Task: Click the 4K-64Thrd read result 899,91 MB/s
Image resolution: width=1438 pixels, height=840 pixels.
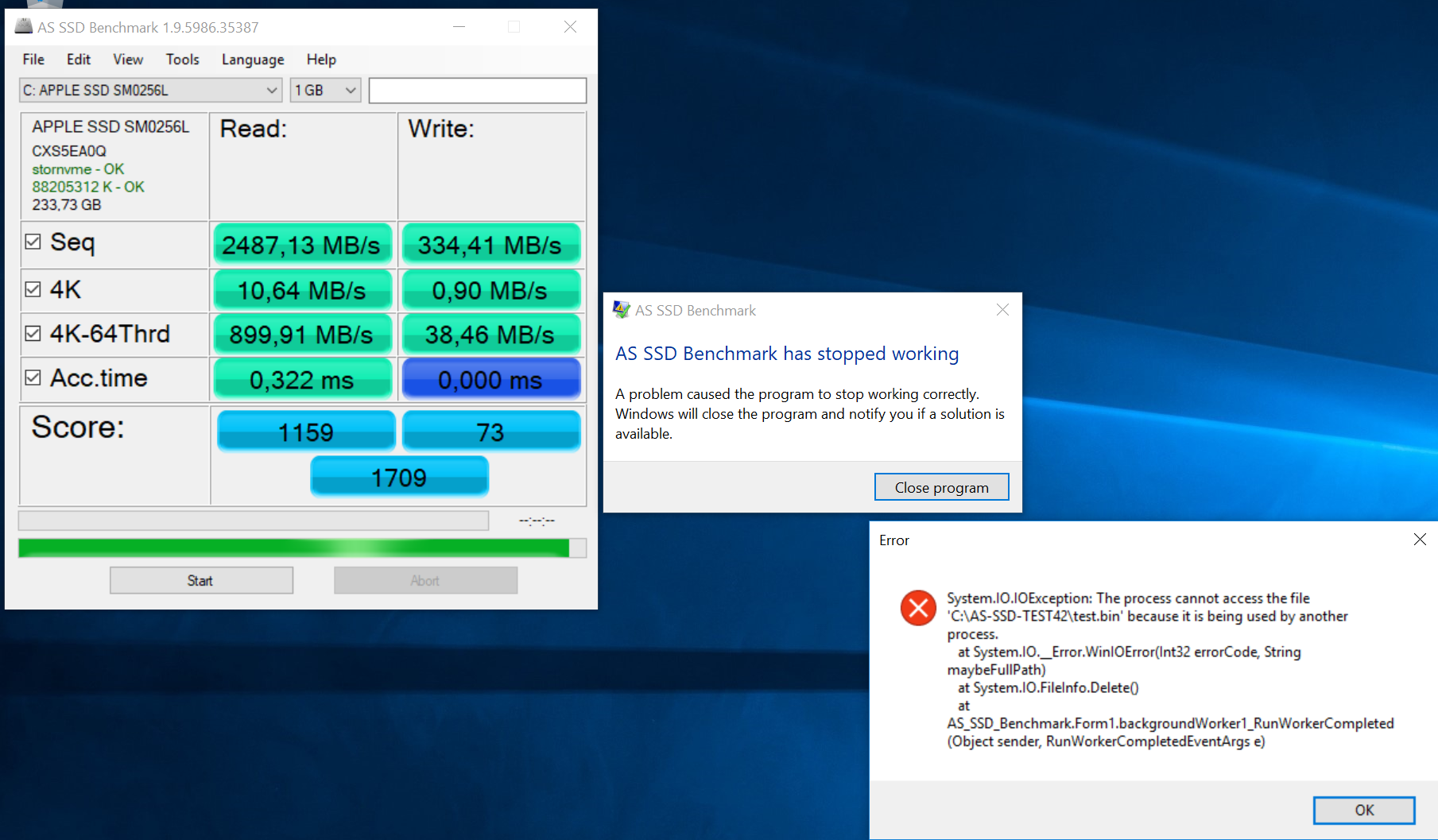Action: coord(302,335)
